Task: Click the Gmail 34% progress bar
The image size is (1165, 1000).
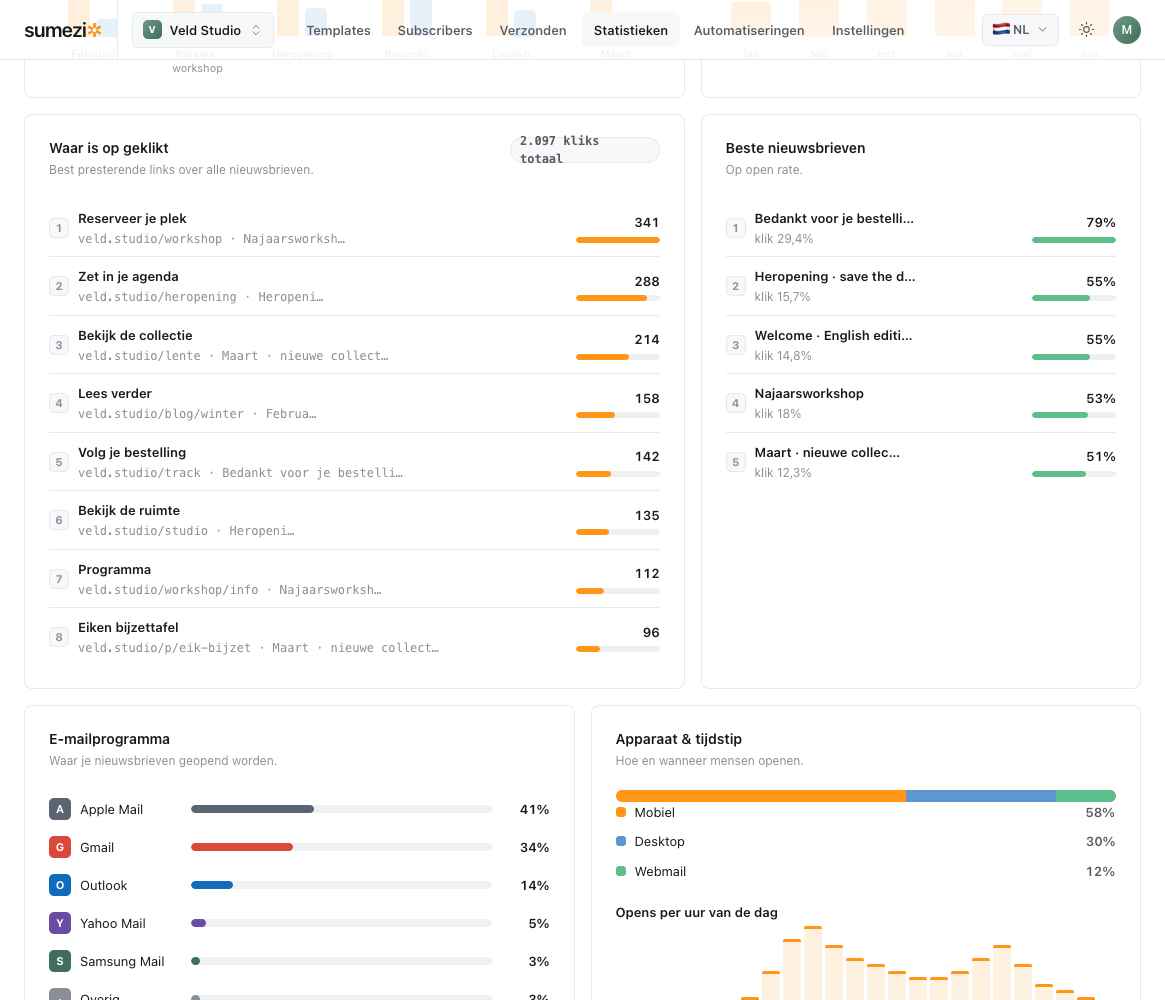Action: (342, 847)
